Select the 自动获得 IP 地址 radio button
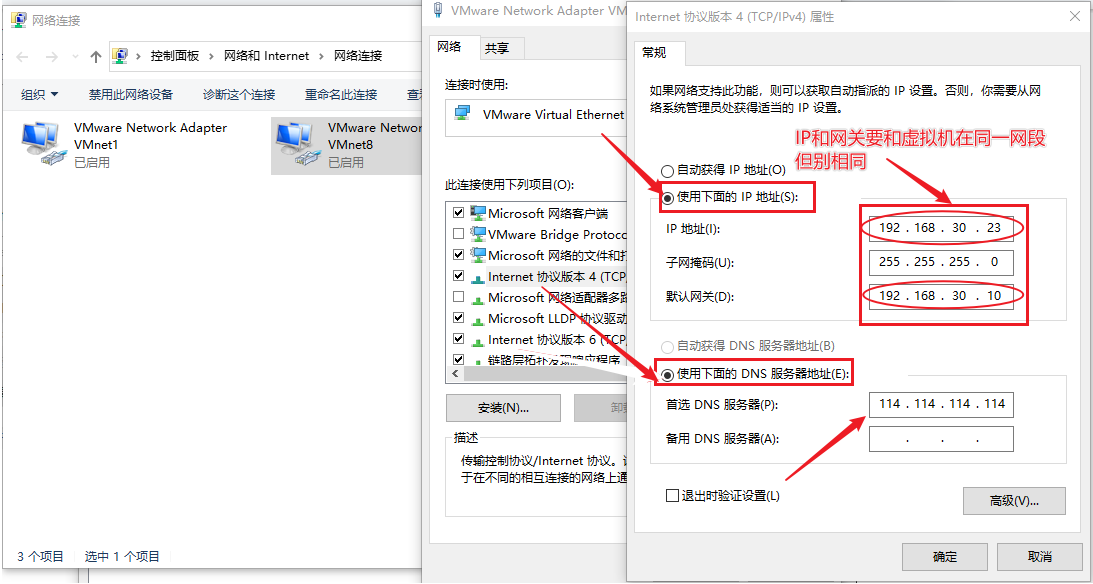 coord(667,171)
